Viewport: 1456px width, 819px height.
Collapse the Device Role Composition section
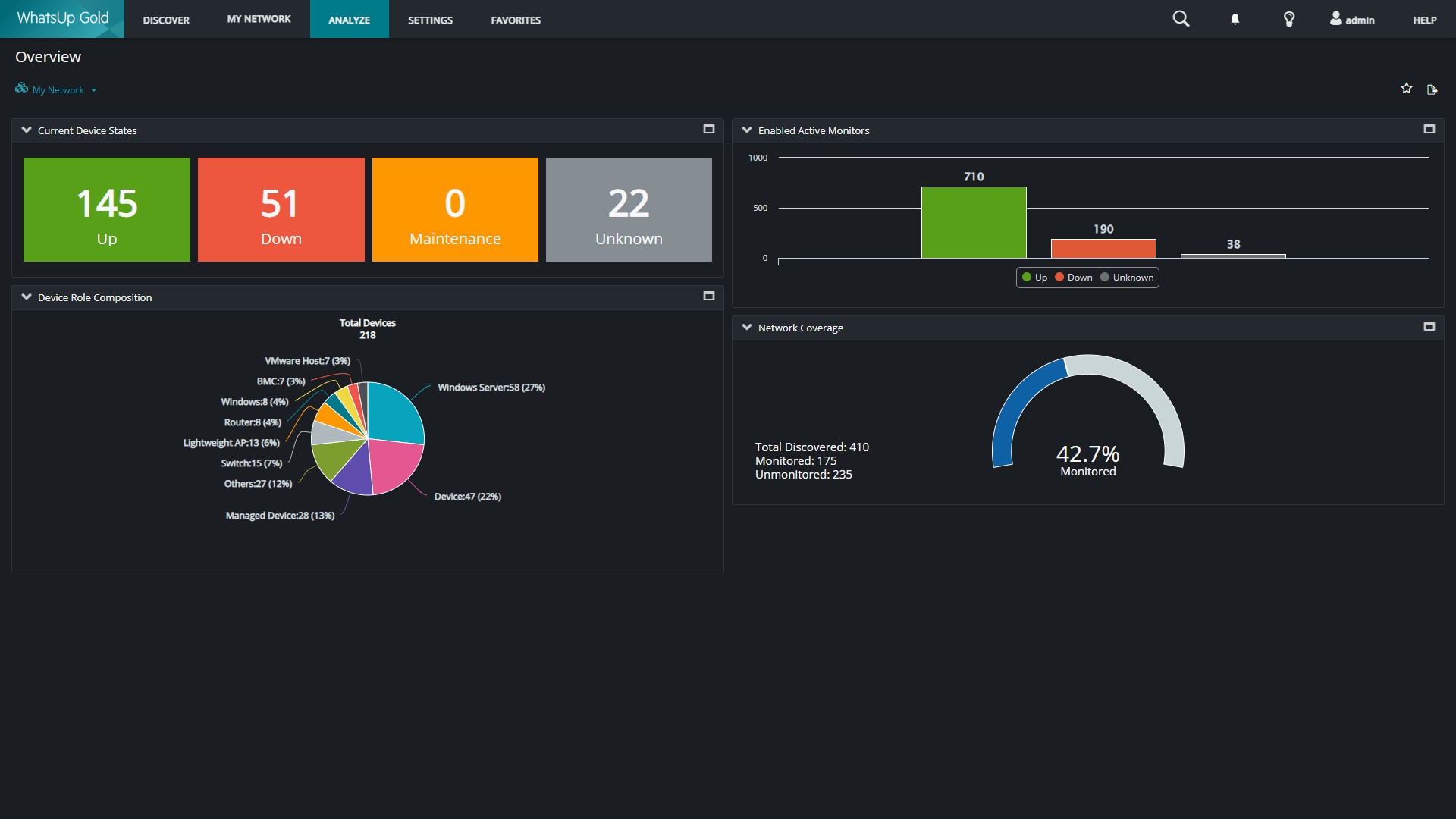coord(27,297)
